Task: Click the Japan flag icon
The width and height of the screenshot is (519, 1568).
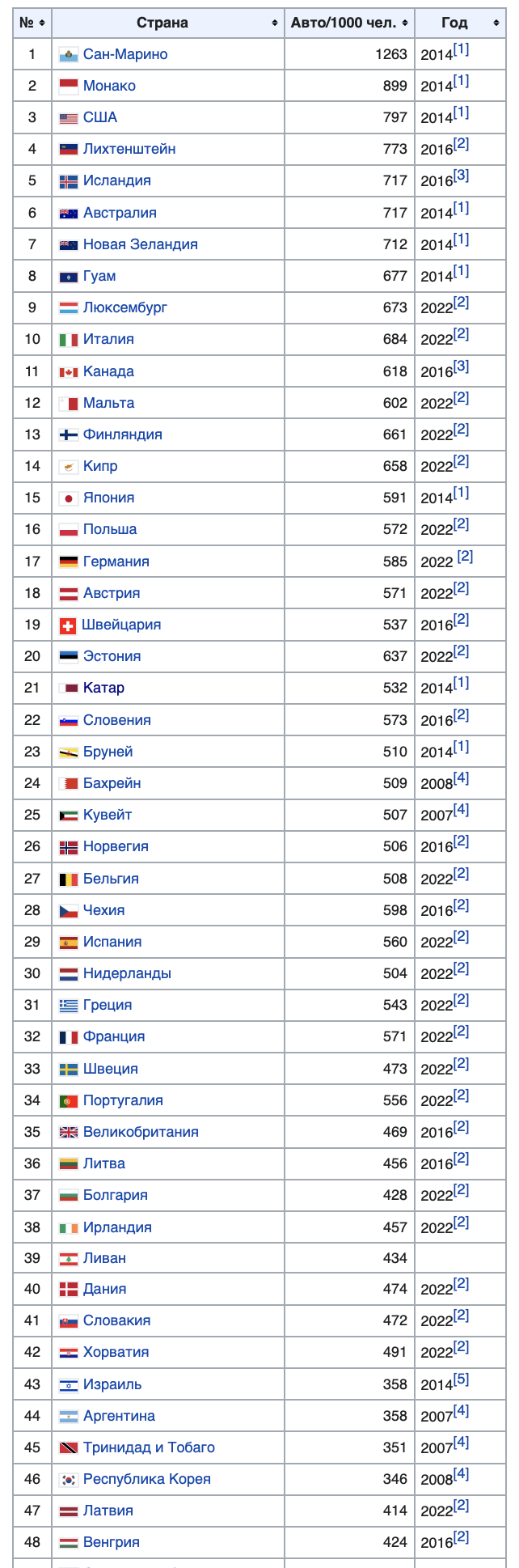Action: tap(69, 498)
